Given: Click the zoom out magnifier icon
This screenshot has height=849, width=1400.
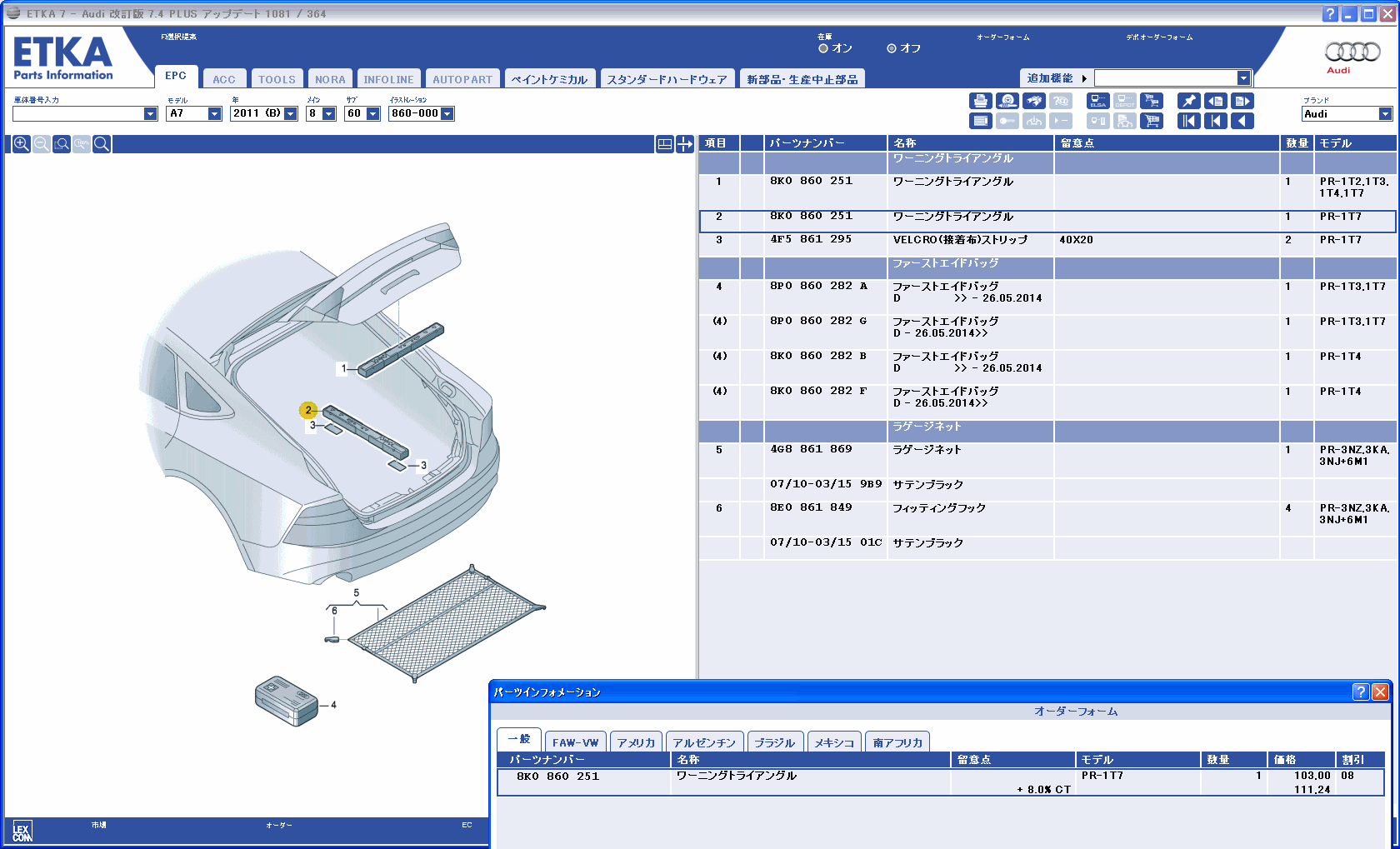Looking at the screenshot, I should click(x=42, y=144).
